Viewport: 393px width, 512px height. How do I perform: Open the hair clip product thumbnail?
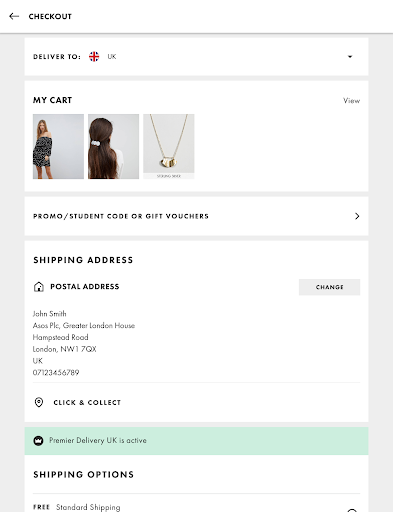click(113, 147)
